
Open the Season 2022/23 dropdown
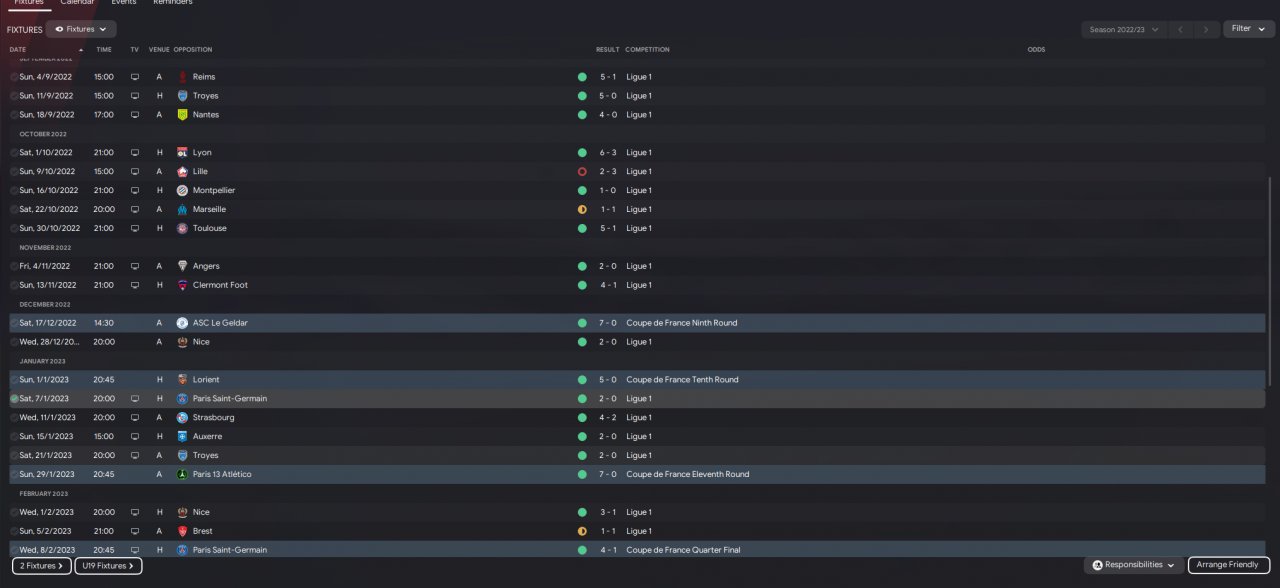1124,29
